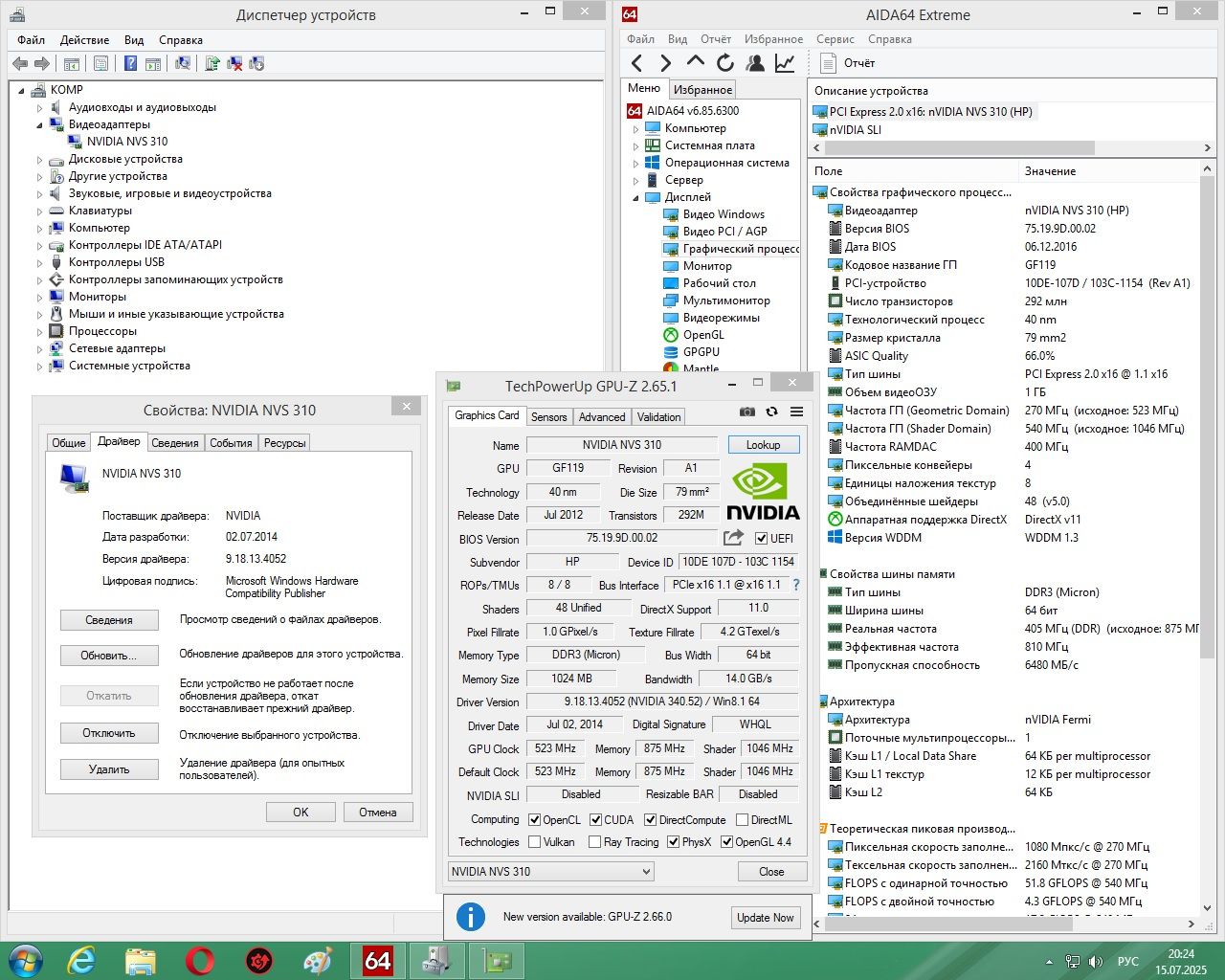Toggle the OpenCL checkbox
This screenshot has height=980, width=1225.
(x=535, y=820)
